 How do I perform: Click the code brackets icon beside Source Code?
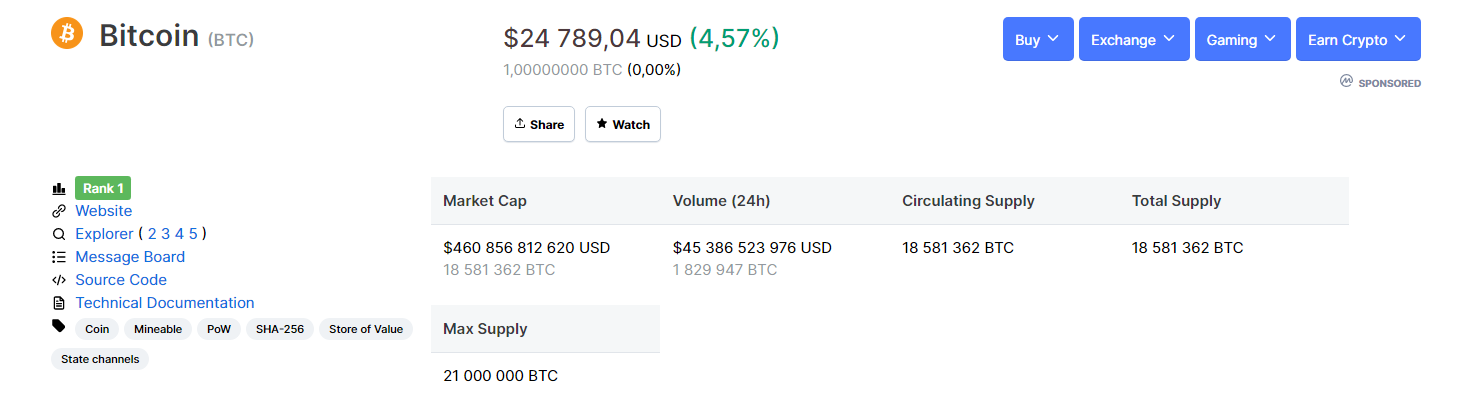58,280
